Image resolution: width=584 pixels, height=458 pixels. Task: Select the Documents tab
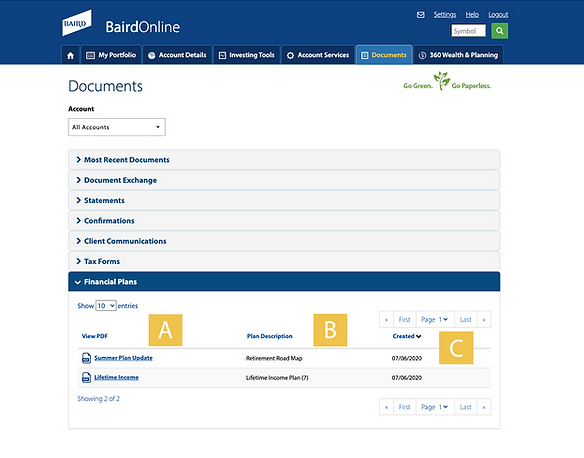point(384,55)
